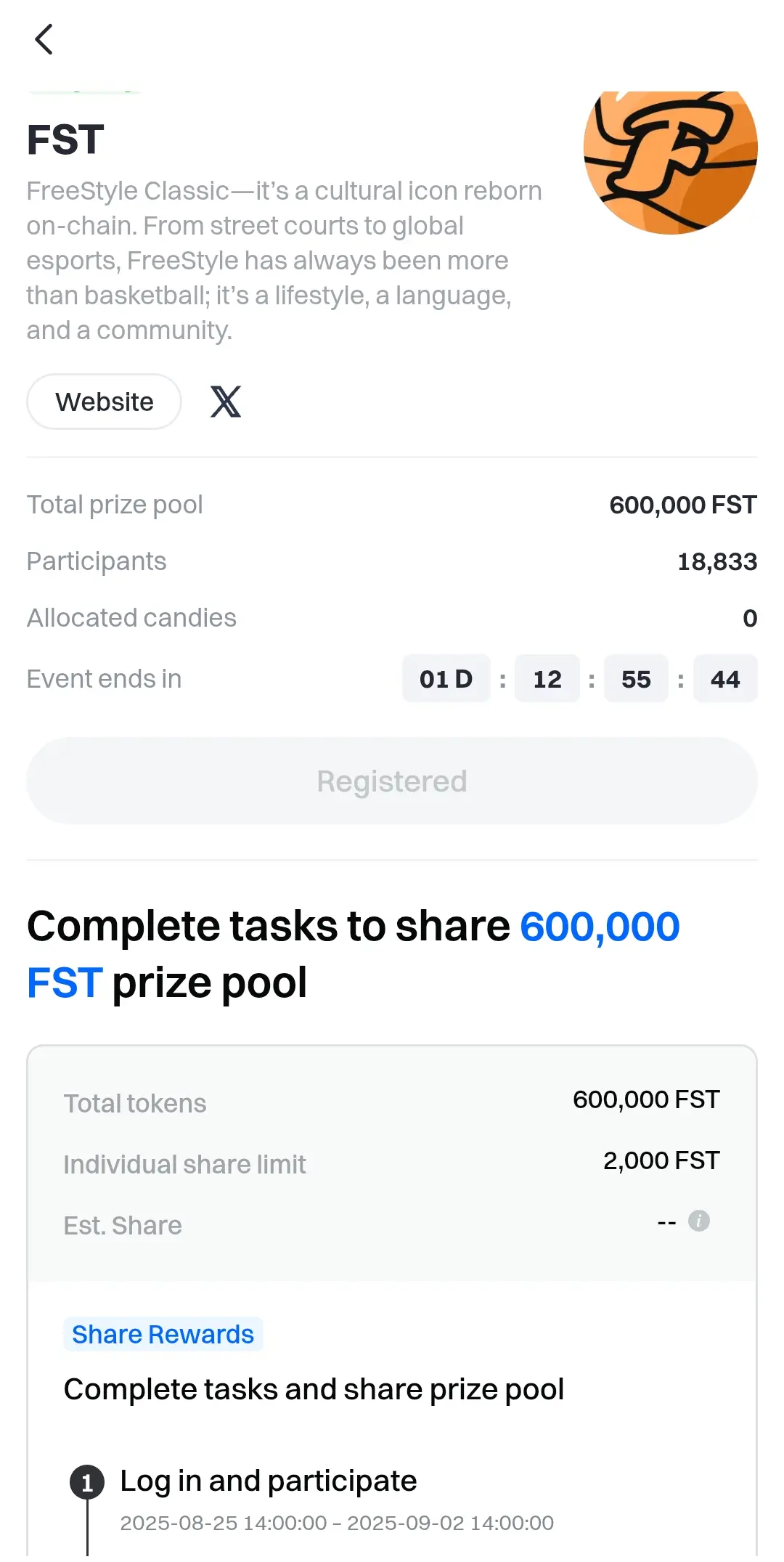Tap the countdown minutes box 55
The image size is (784, 1562).
636,679
